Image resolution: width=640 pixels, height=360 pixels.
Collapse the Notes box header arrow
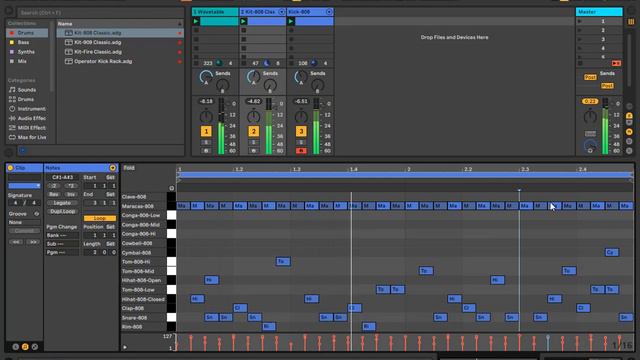coord(113,168)
